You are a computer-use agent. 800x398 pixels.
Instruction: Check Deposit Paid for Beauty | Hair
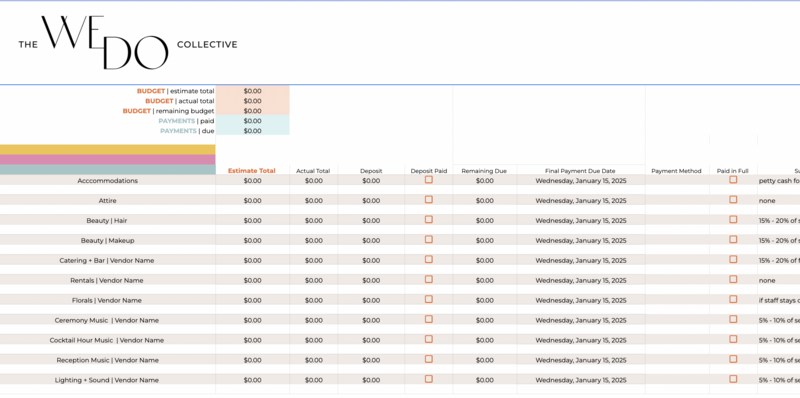pos(429,219)
